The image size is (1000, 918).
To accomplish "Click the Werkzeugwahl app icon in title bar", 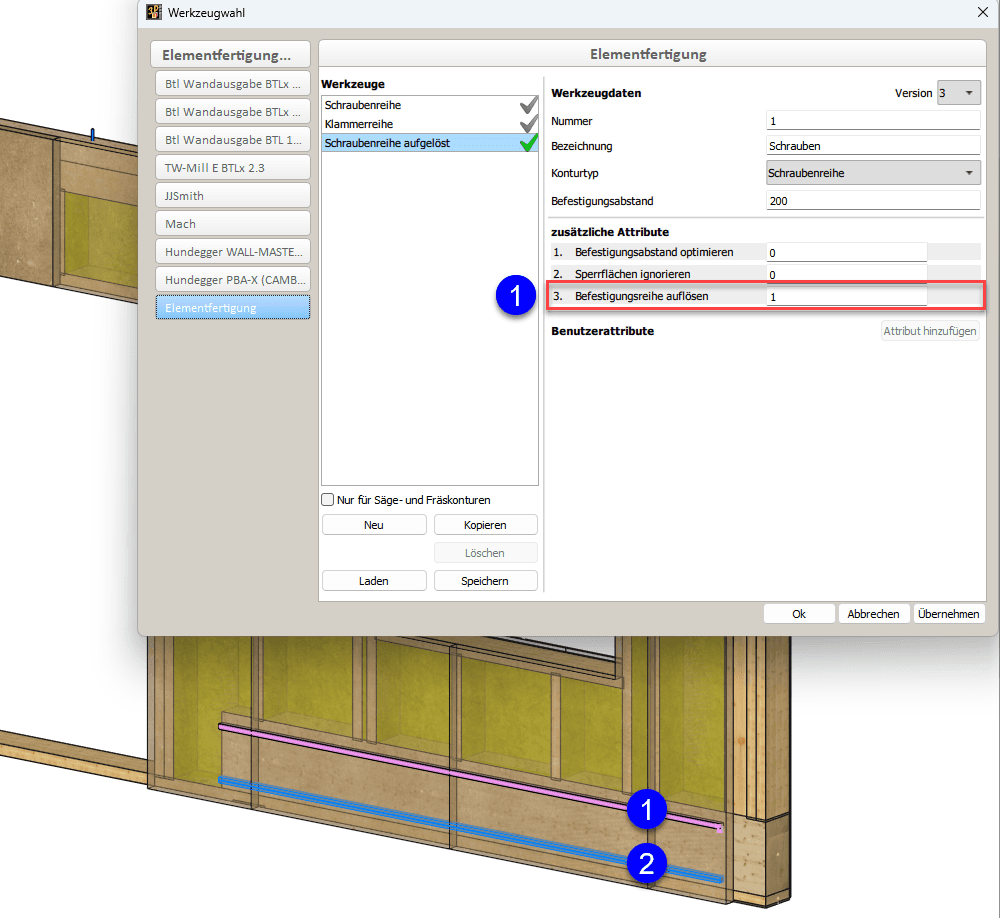I will pyautogui.click(x=154, y=12).
